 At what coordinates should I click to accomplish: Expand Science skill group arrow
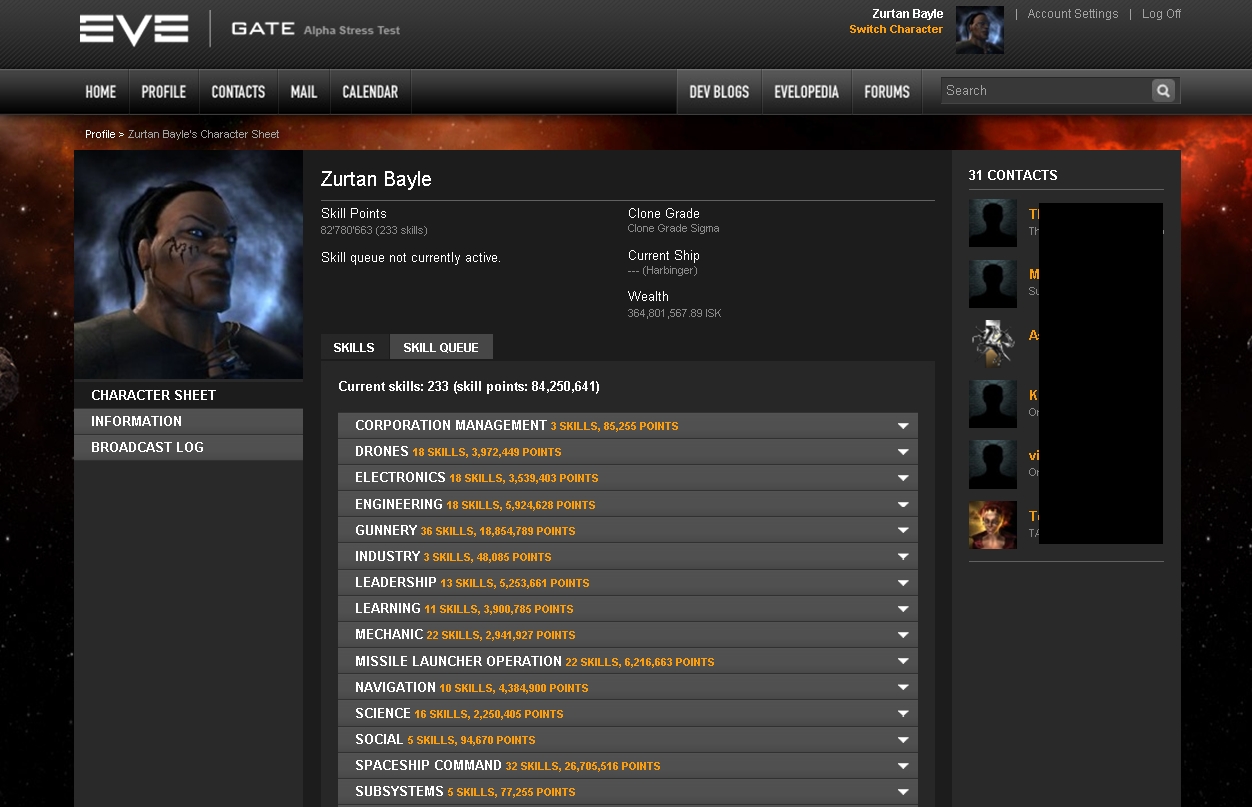(903, 714)
